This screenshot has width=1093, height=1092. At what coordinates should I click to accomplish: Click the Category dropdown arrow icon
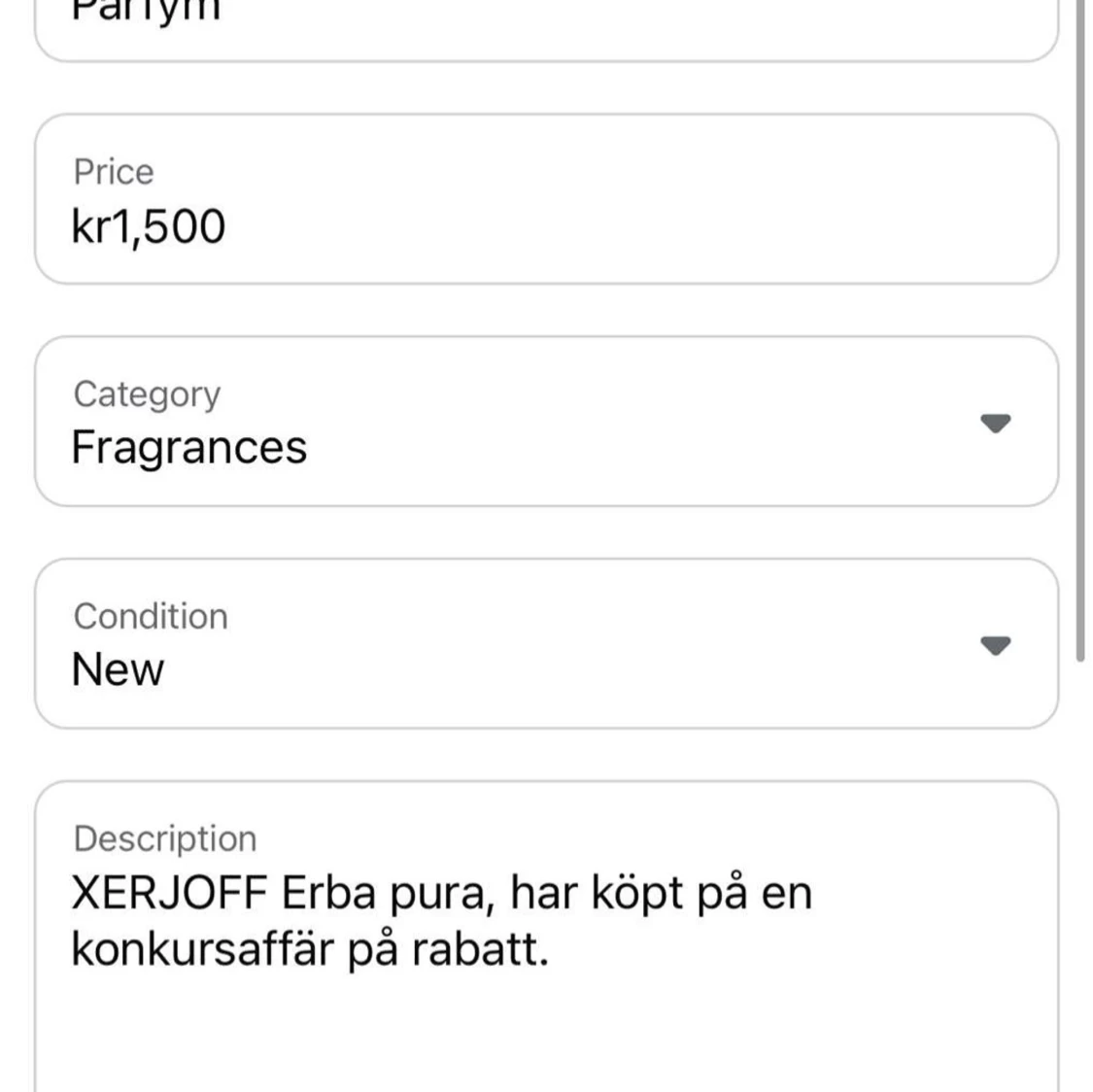point(995,423)
